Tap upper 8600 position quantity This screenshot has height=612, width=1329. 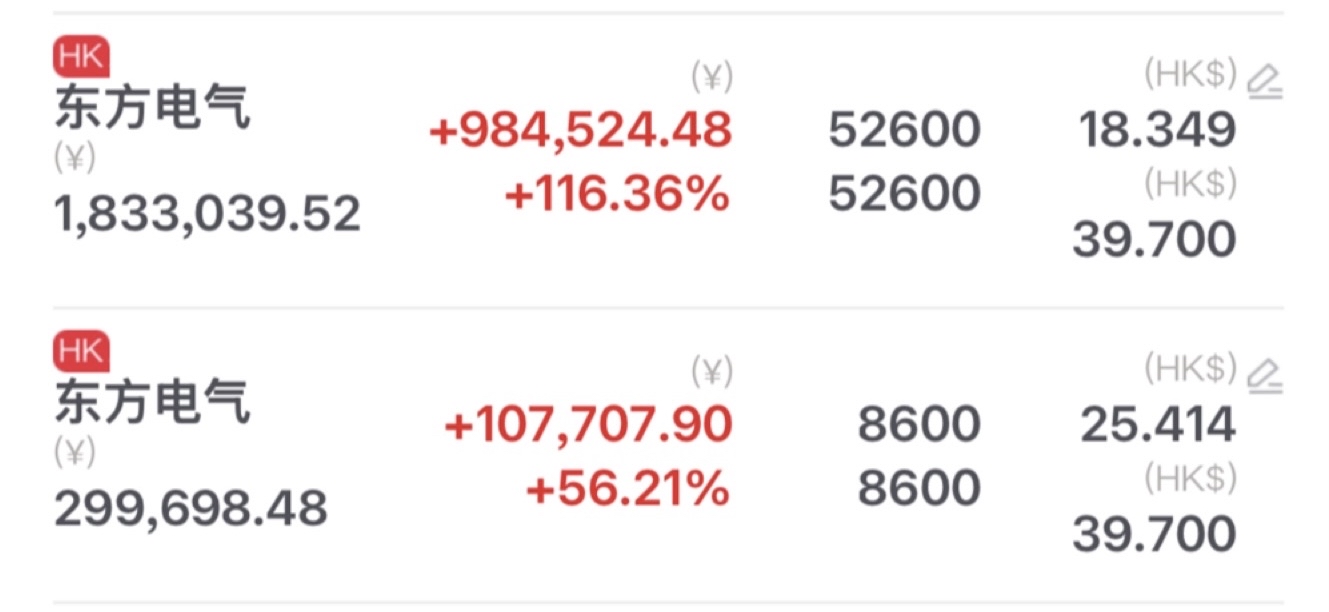tap(919, 425)
